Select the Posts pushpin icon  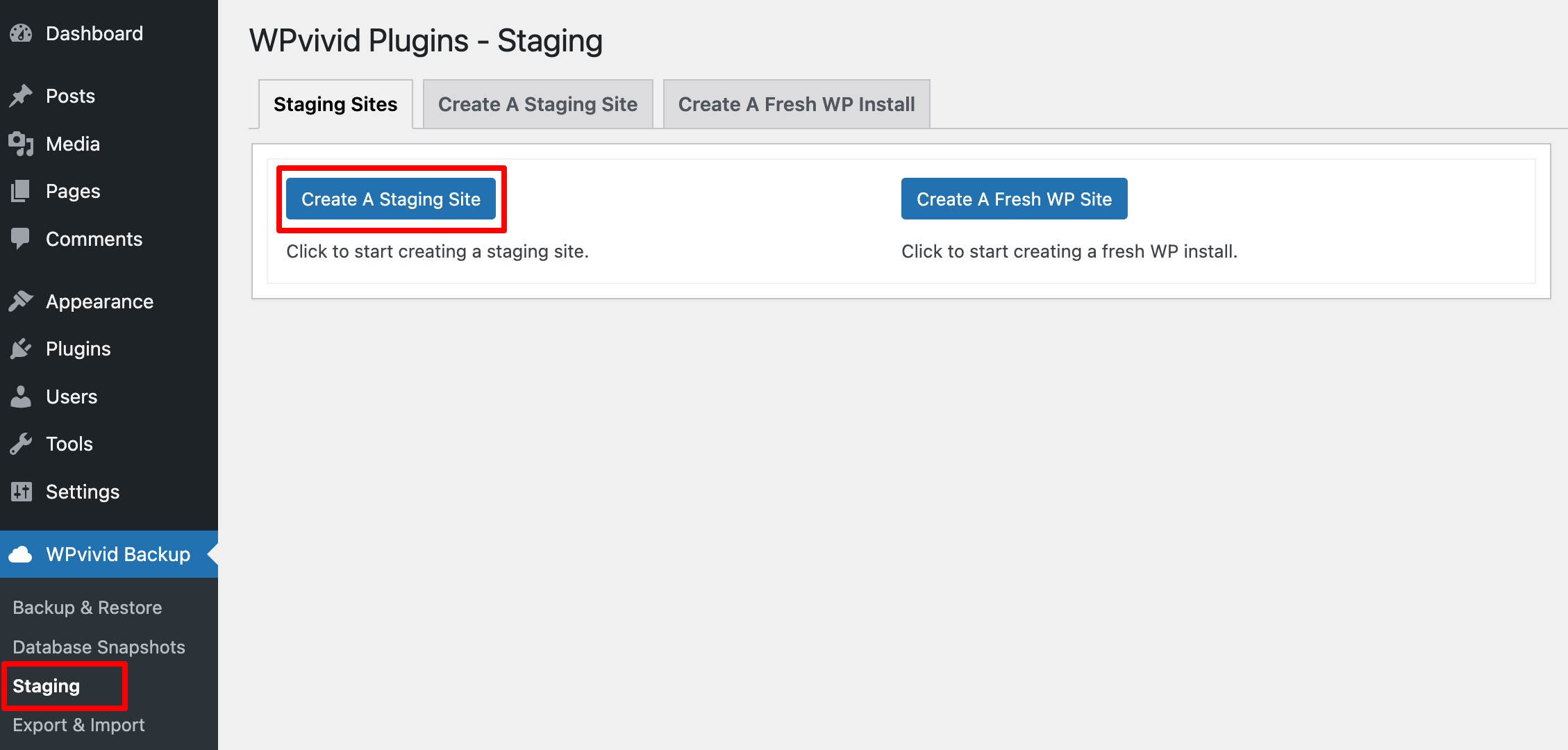[22, 95]
